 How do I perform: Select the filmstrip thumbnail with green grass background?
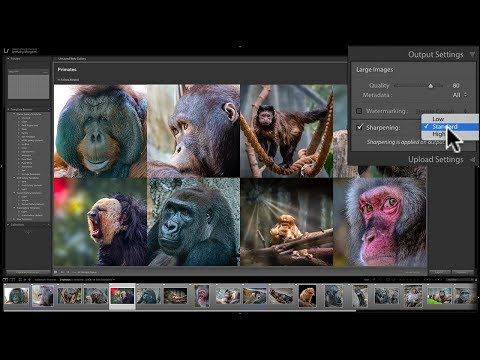point(440,296)
